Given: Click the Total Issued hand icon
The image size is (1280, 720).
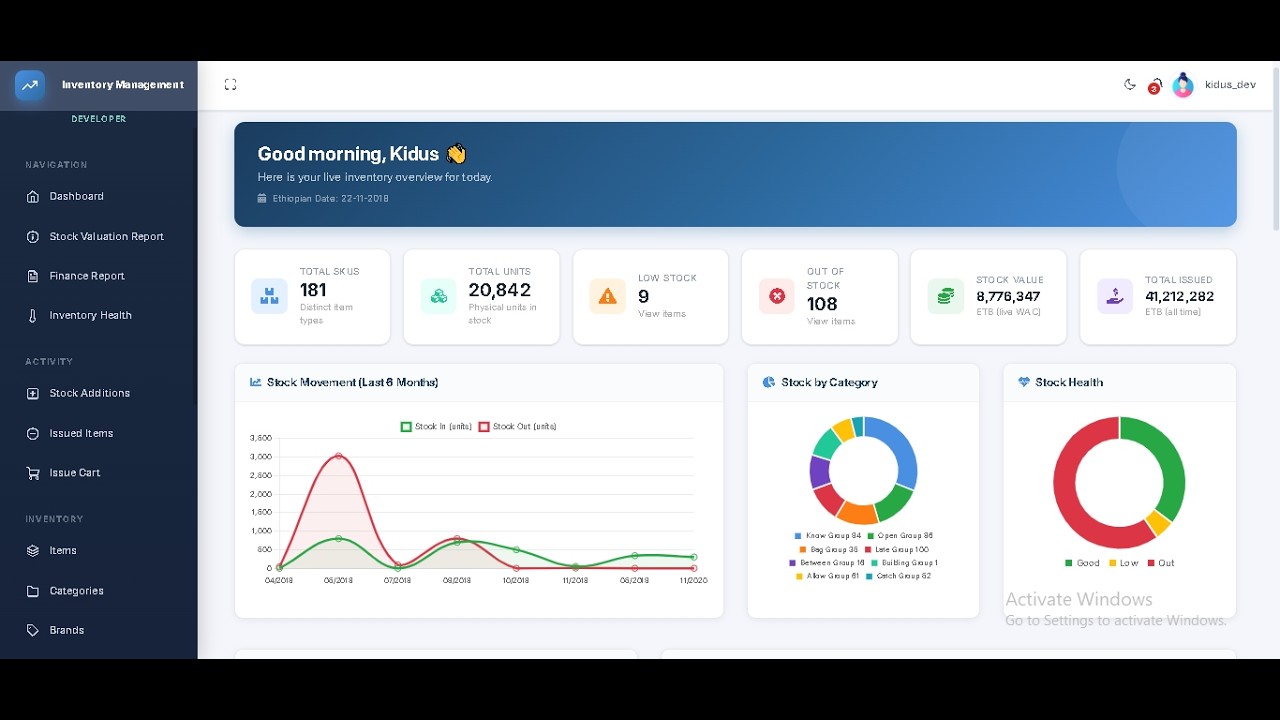Looking at the screenshot, I should pos(1115,297).
